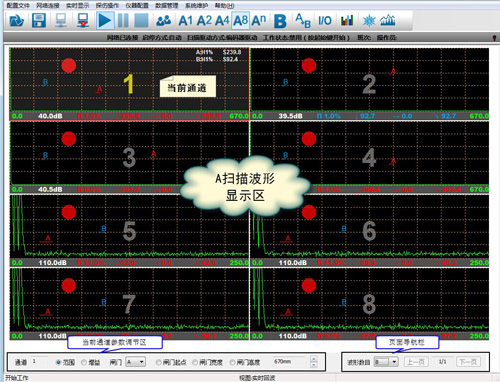
Task: Switch to the B scan view icon
Action: coord(280,21)
